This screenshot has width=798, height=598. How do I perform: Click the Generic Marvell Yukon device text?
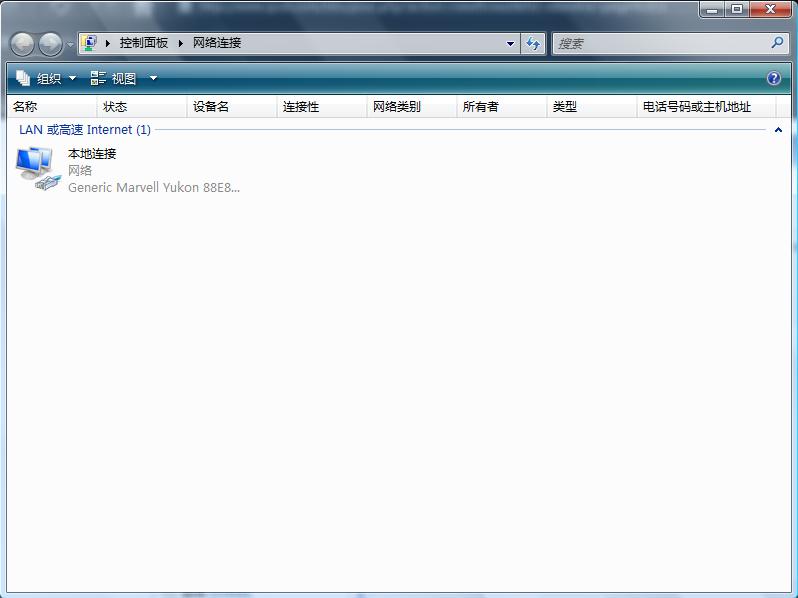click(154, 187)
